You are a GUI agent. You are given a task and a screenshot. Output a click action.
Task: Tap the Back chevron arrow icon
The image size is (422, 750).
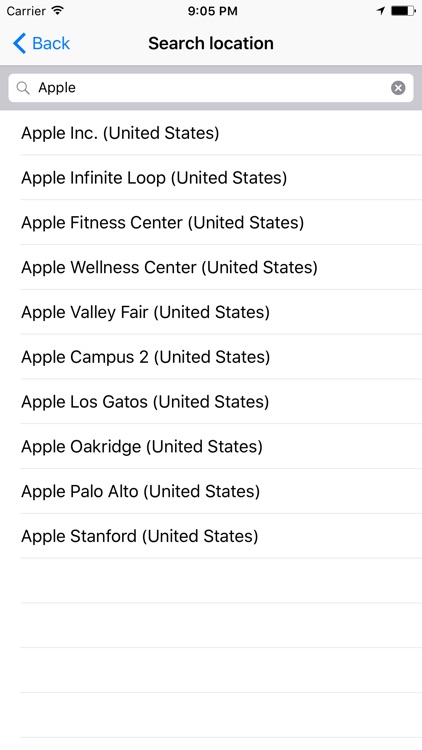click(19, 43)
